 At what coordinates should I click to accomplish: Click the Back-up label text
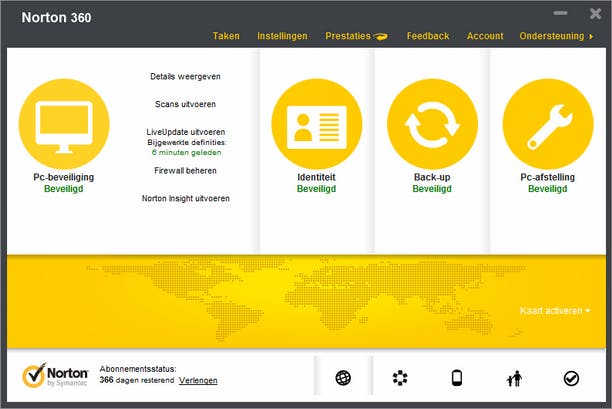[432, 177]
